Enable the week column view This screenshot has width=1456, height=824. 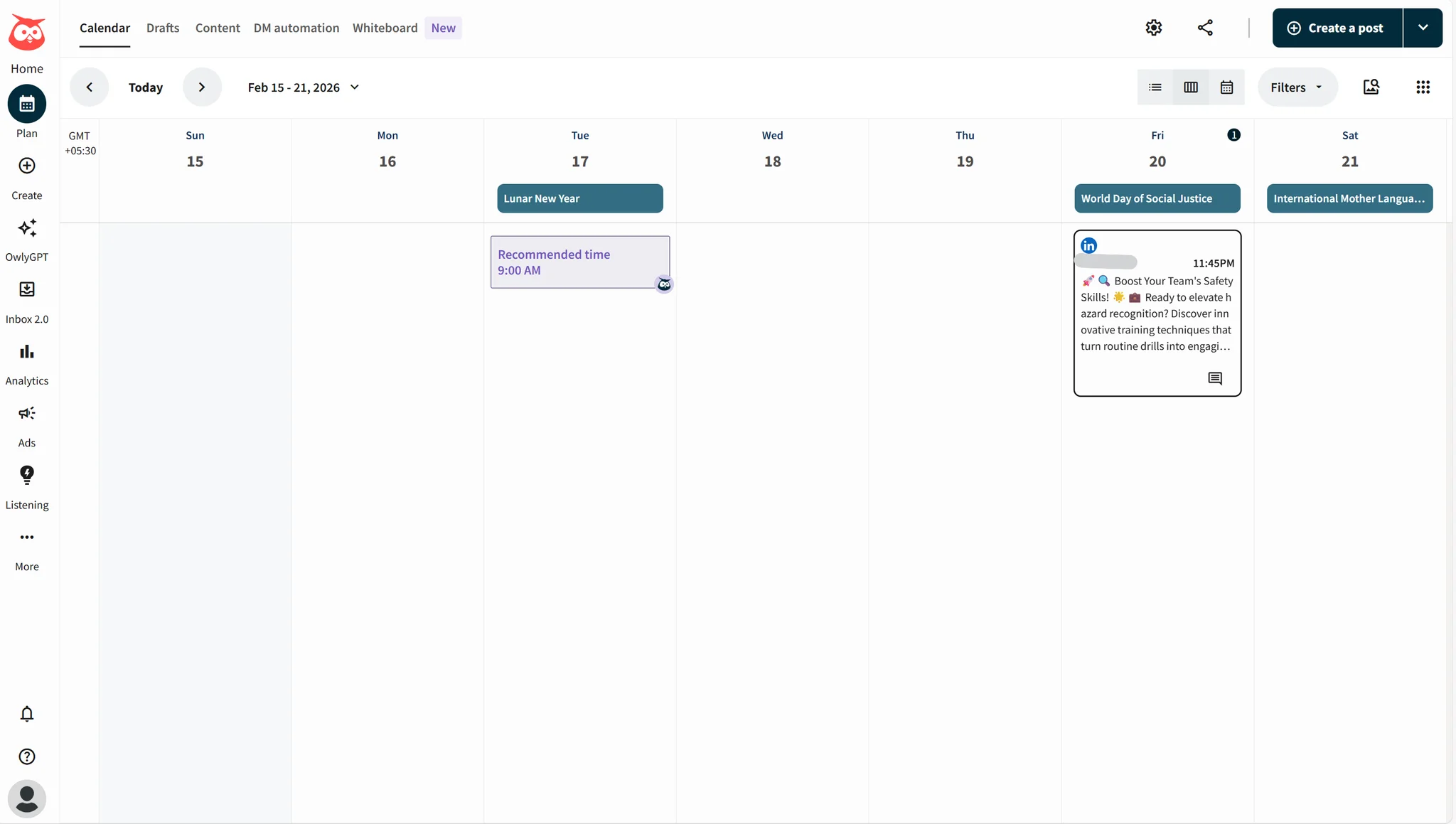[x=1191, y=87]
